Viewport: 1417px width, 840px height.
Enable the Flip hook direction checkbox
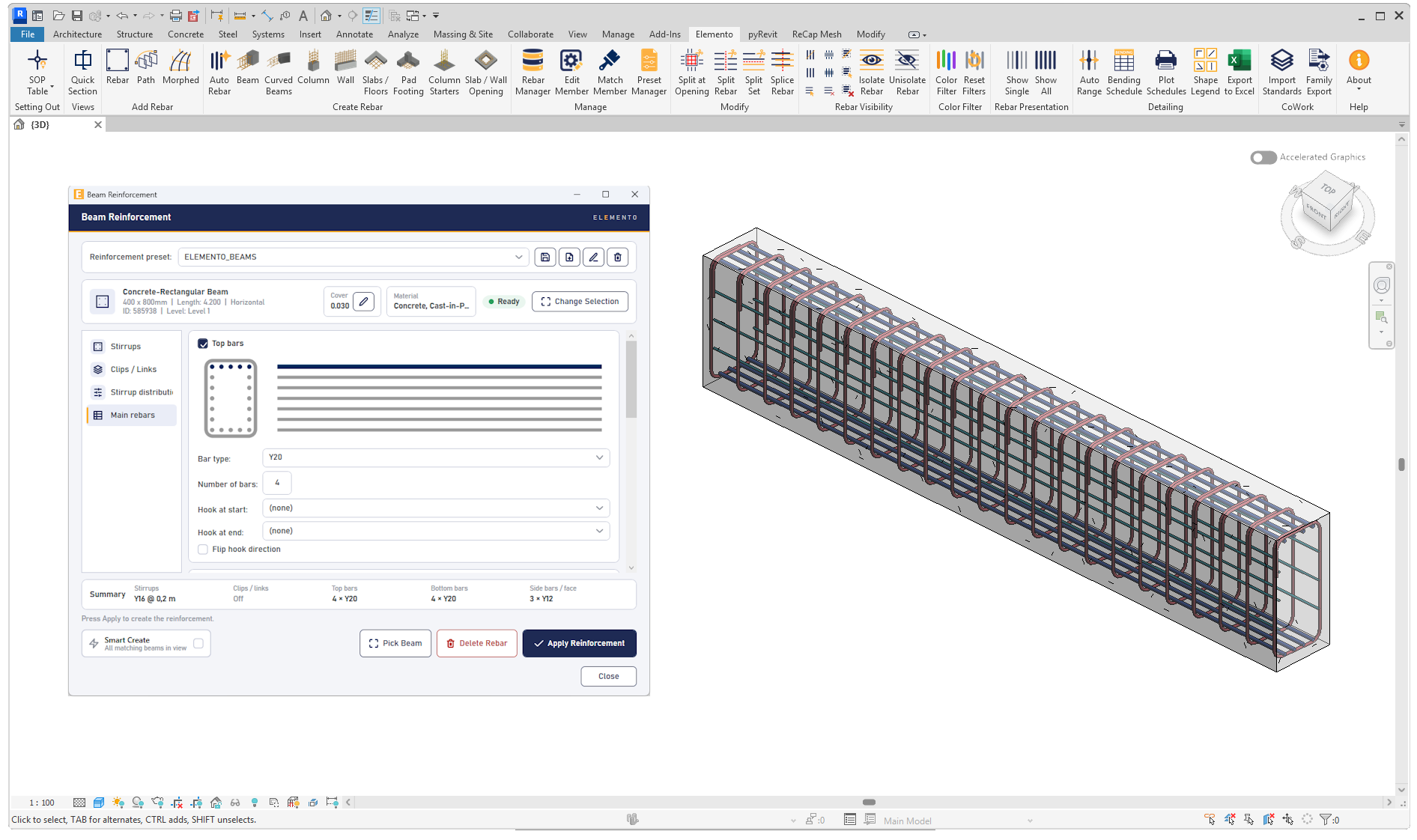(203, 550)
